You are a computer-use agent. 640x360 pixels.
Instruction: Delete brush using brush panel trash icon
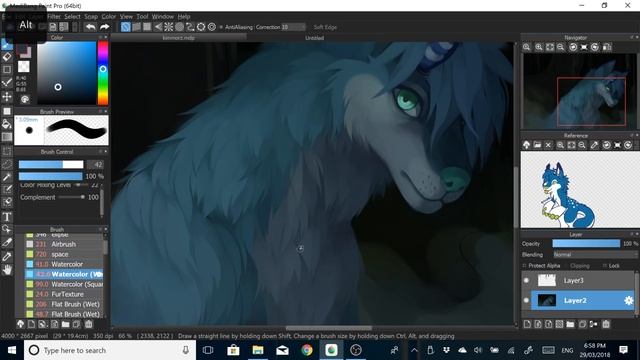[89, 324]
